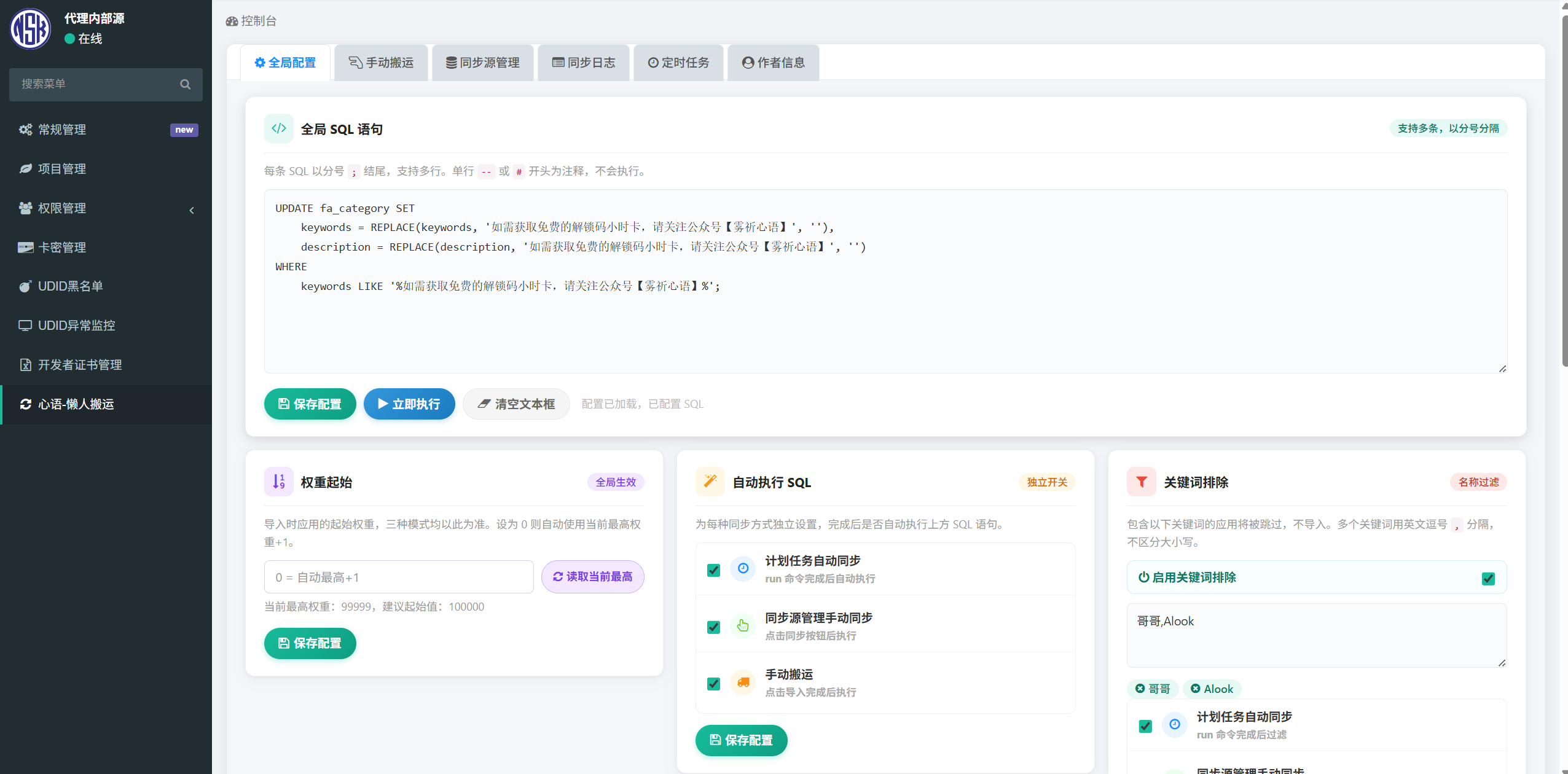Click the magic wand icon on 自动执行 SQL panel

tap(710, 482)
